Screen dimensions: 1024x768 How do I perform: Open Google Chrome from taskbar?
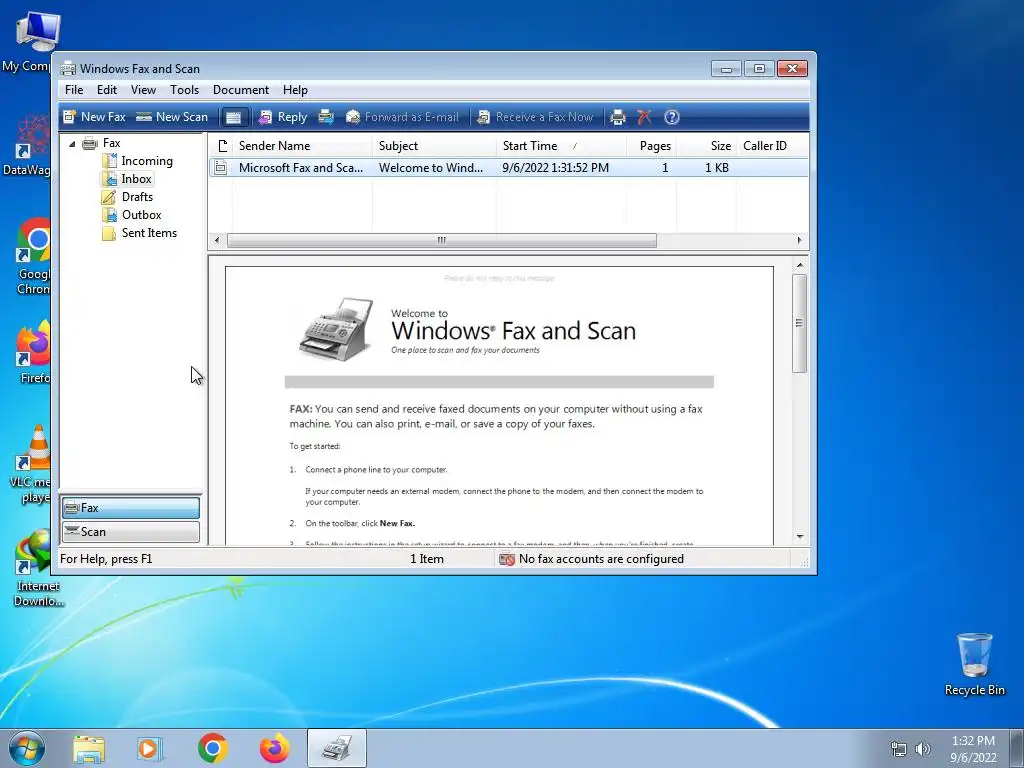[x=212, y=748]
